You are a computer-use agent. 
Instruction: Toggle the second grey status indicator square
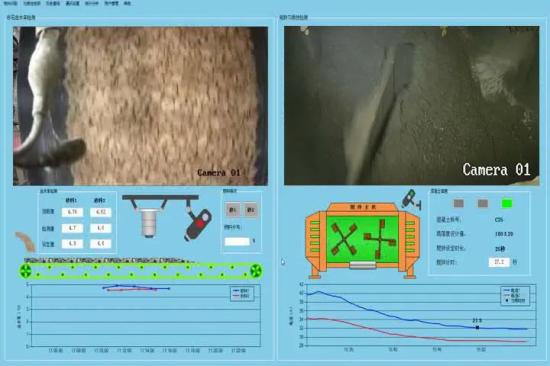click(483, 203)
